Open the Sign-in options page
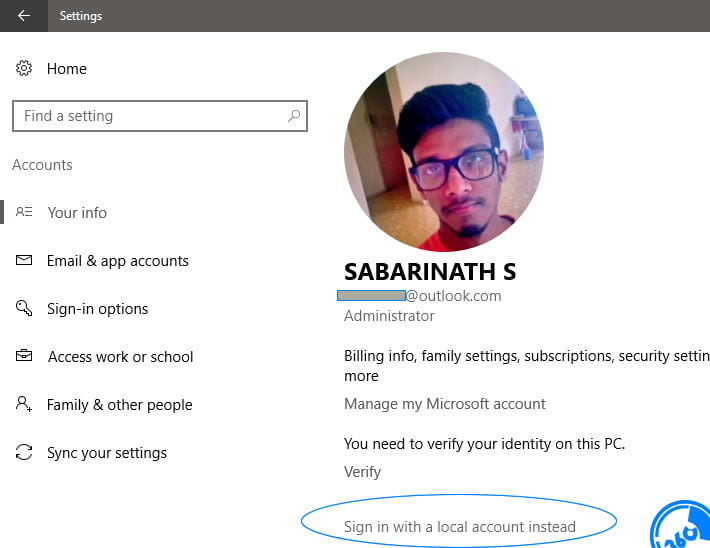Screen dimensions: 710x548 point(97,308)
